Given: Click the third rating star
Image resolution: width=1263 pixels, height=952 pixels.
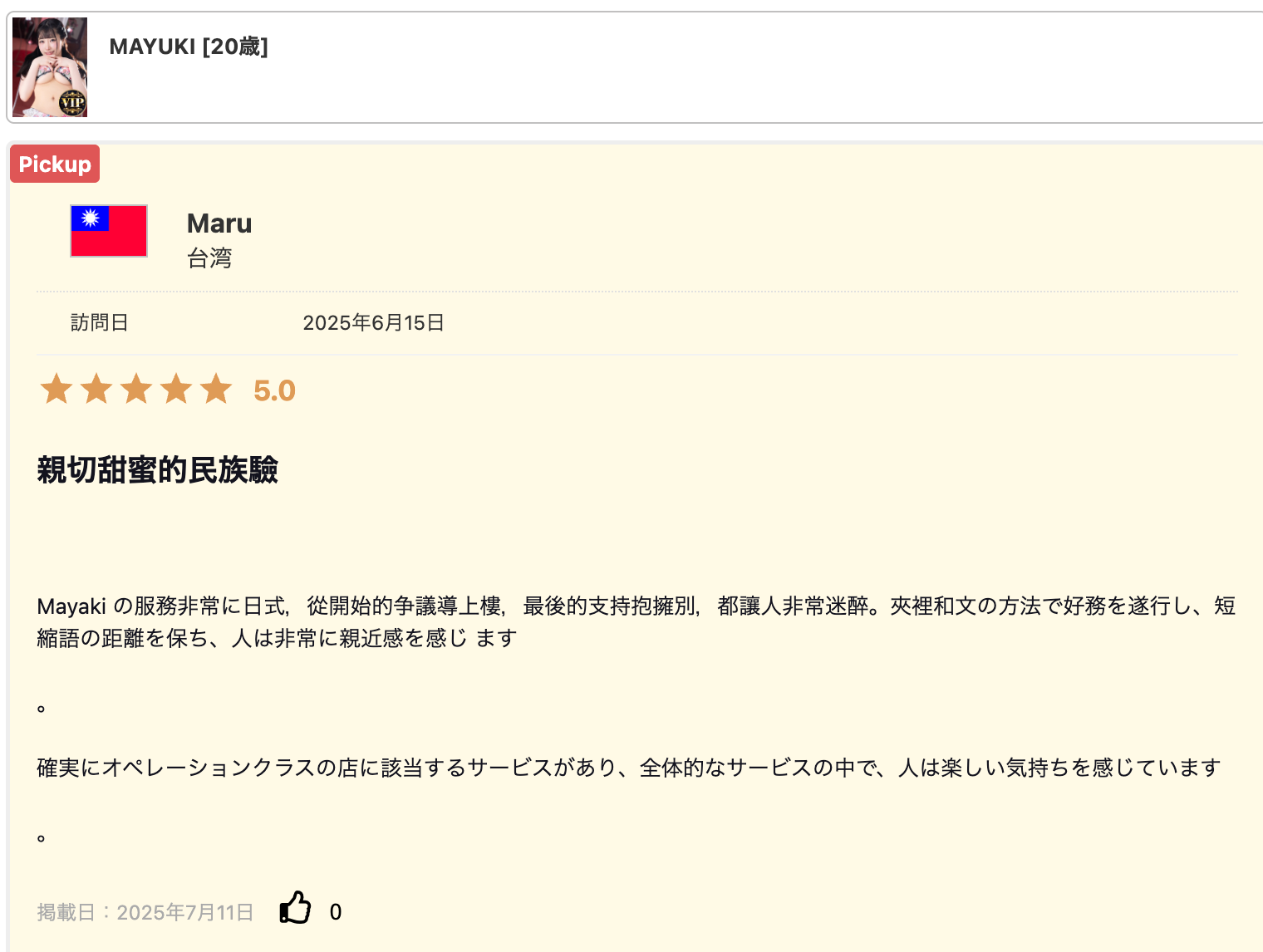Looking at the screenshot, I should click(x=136, y=389).
